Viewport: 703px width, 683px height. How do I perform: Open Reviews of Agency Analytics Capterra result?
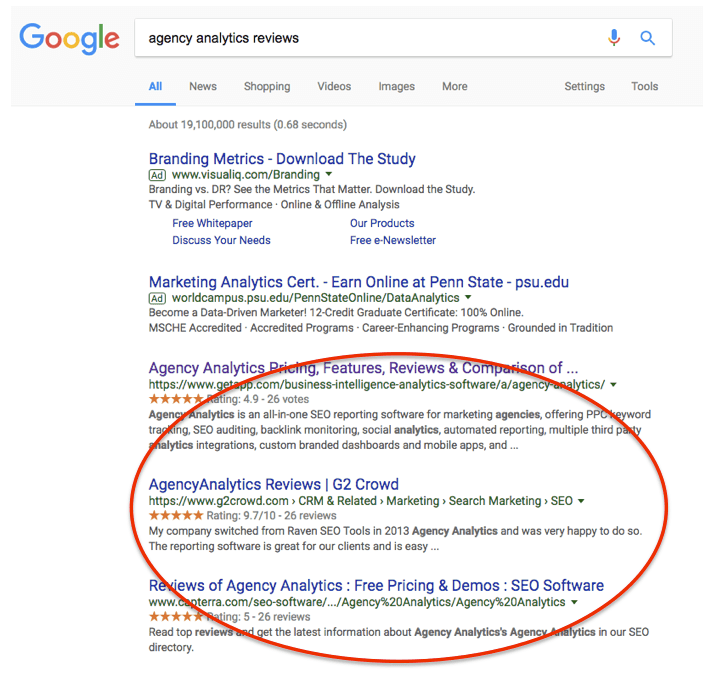376,586
